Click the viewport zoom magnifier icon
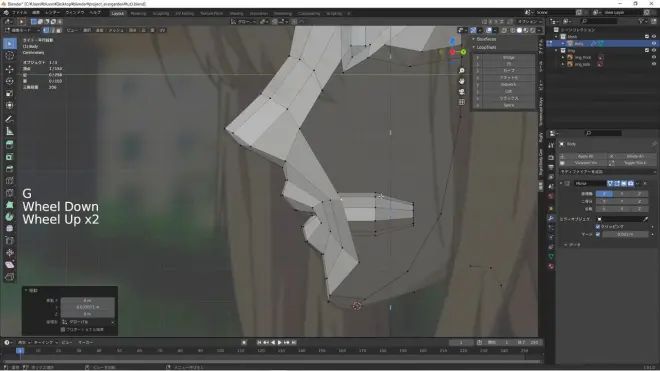The image size is (660, 371). [x=462, y=71]
